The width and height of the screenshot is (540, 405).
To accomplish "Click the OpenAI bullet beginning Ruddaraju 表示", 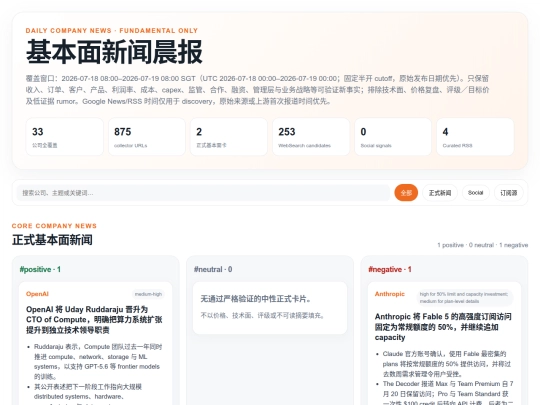I will click(98, 362).
